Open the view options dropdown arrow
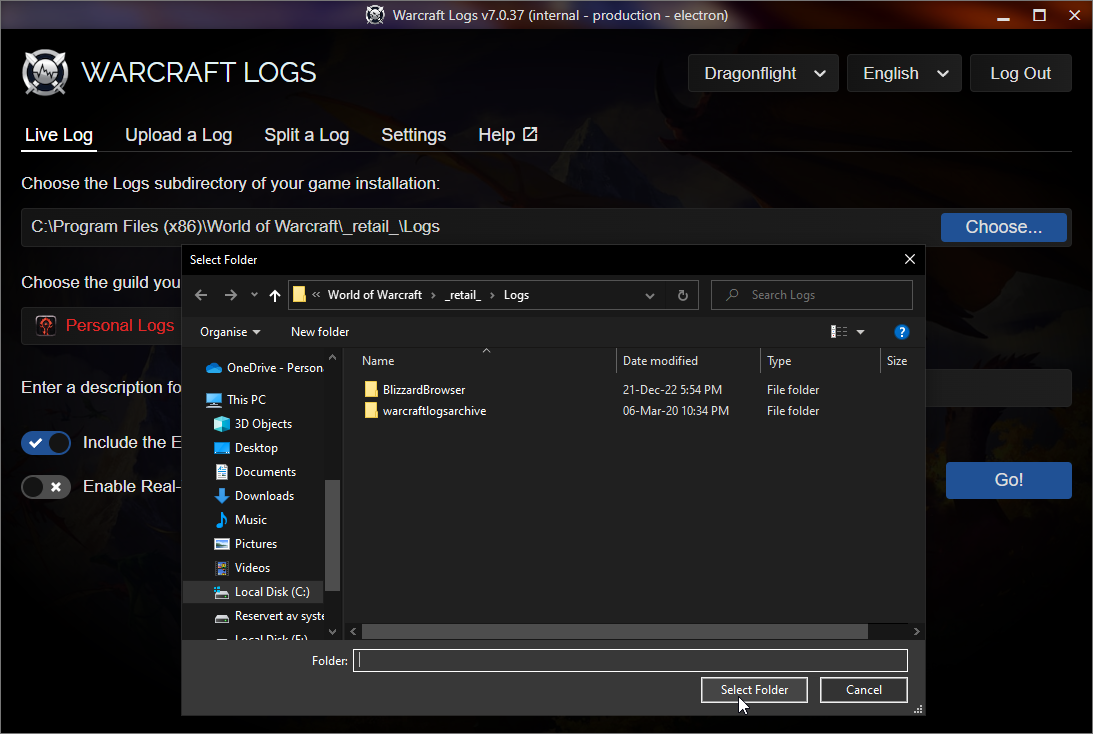 (860, 332)
